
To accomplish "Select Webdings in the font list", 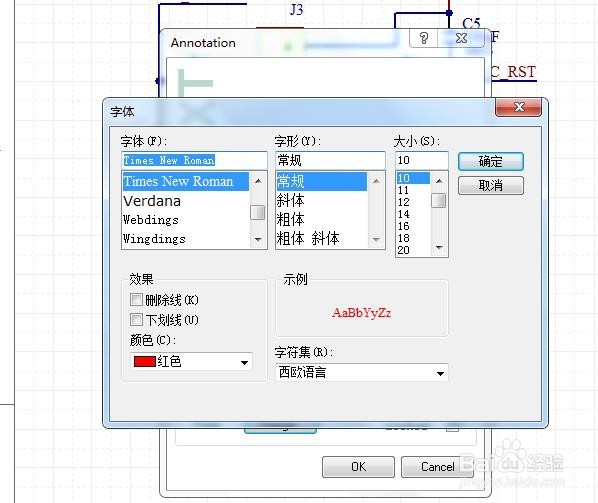I will (185, 220).
